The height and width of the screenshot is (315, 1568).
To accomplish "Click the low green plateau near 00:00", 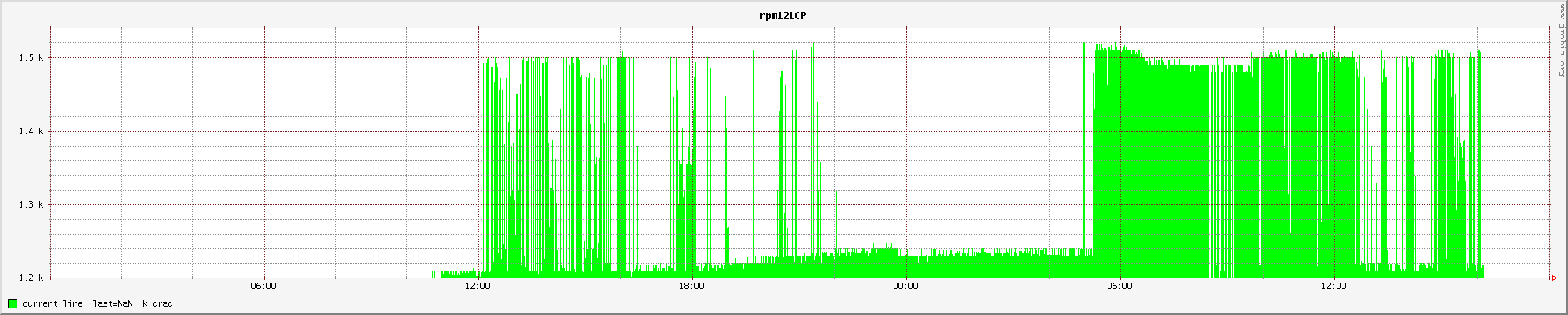I will coord(906,266).
